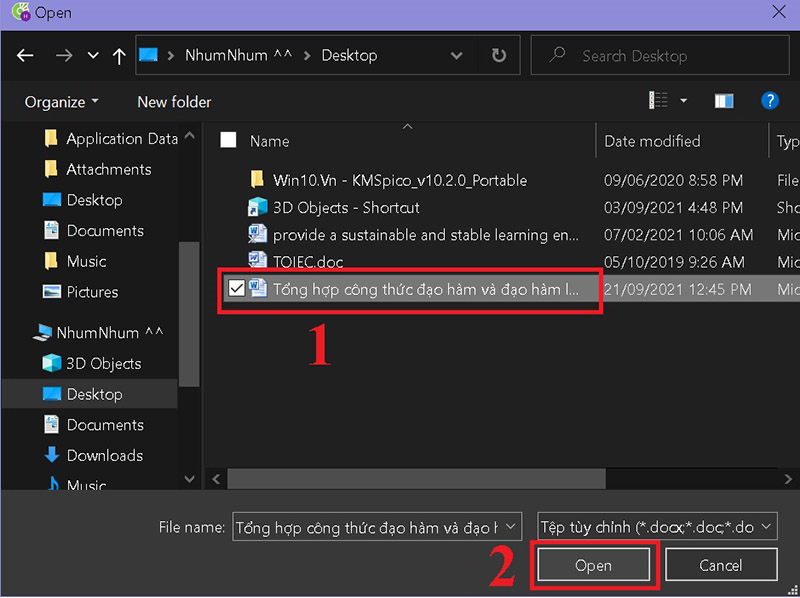Click the Back navigation arrow

click(26, 56)
